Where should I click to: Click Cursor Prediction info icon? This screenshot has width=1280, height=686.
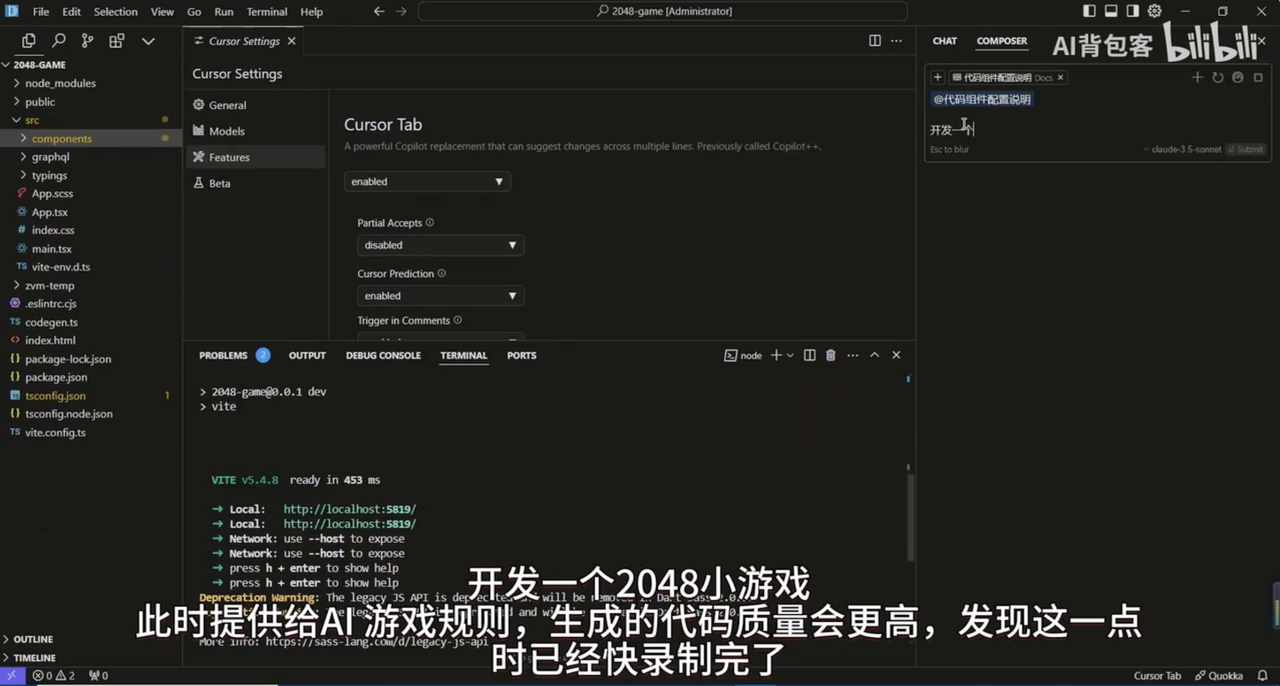[442, 273]
